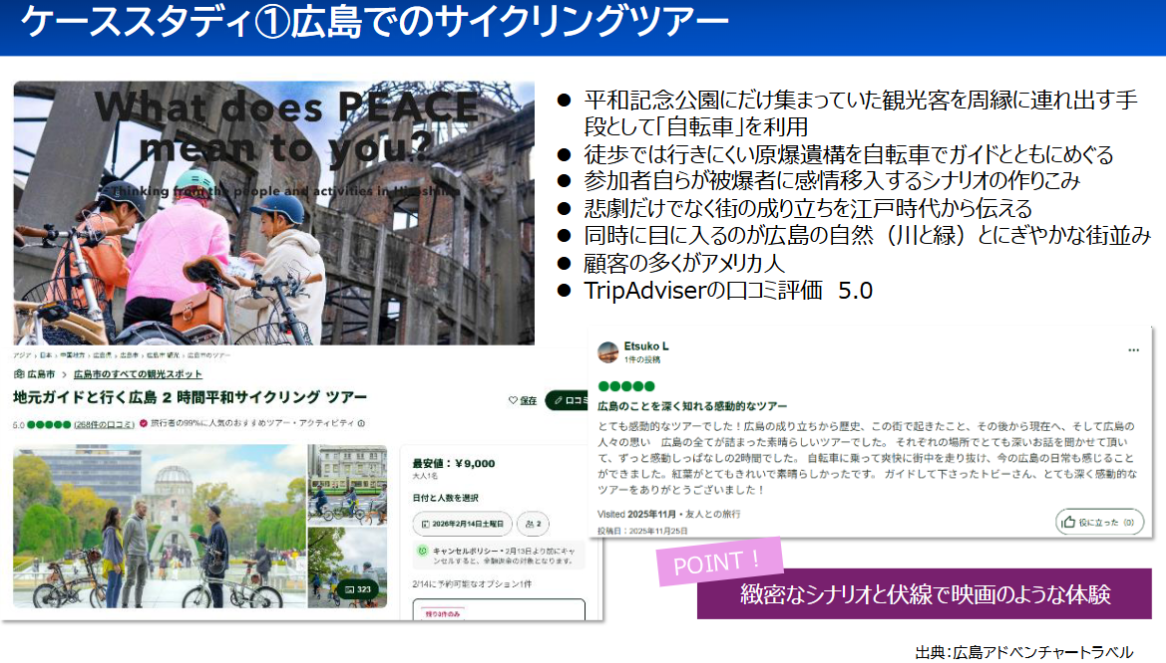Select the 広島市 breadcrumb item
This screenshot has width=1166, height=663.
click(42, 374)
